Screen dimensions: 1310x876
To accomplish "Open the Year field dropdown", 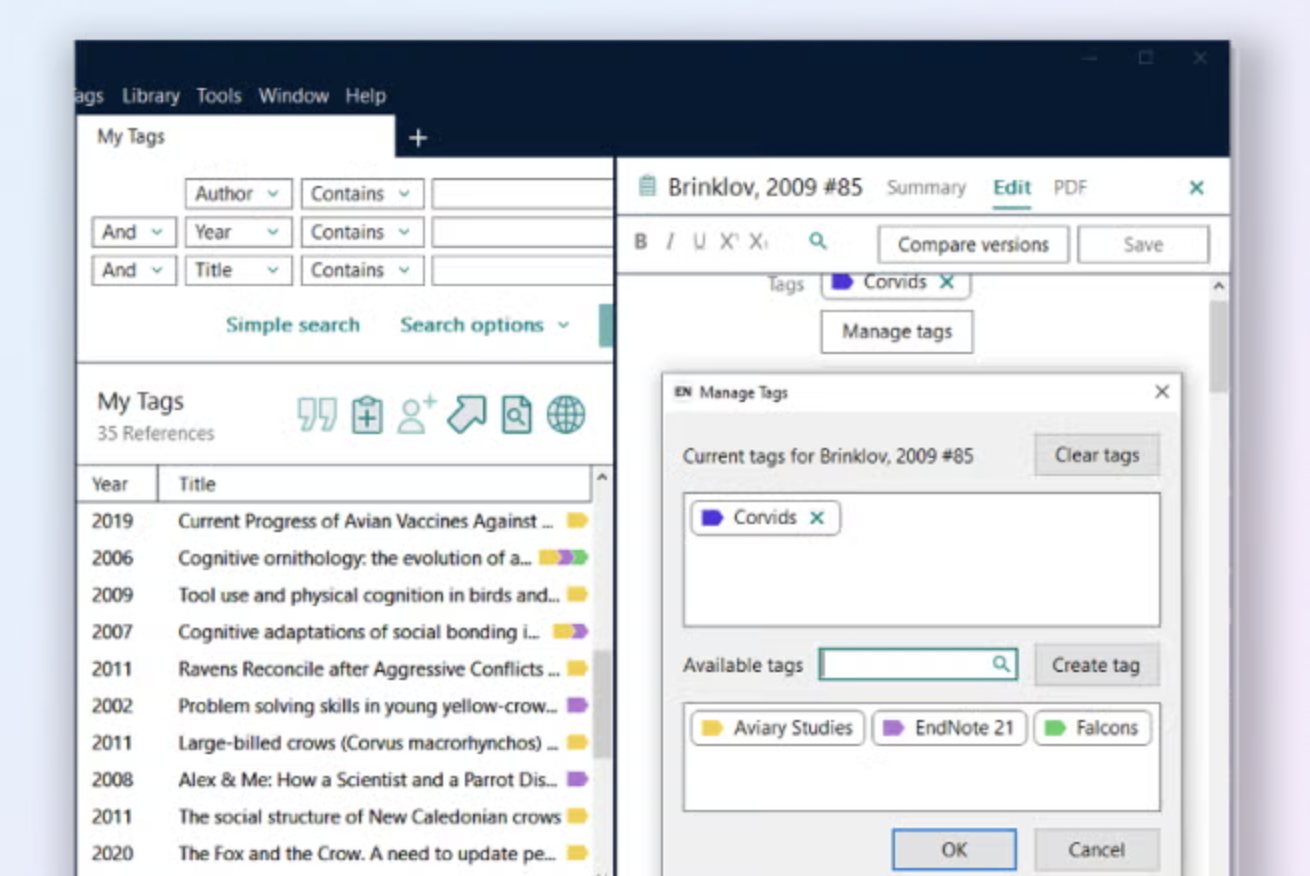I will (x=238, y=231).
